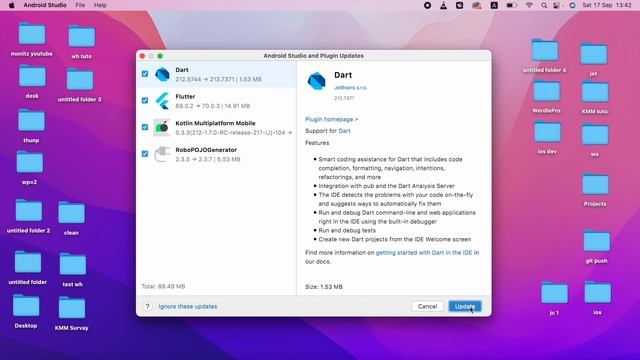Viewport: 640px width, 360px height.
Task: Click the Spotlight search icon in menu bar
Action: [x=544, y=5]
